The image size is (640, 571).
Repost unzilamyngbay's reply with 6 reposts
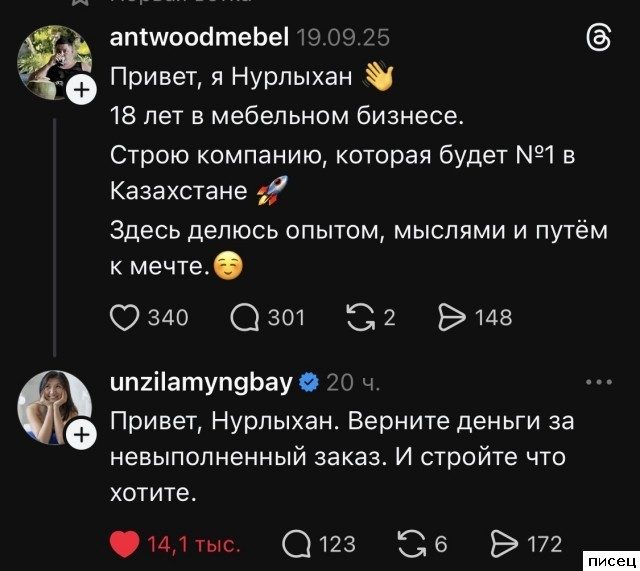coord(411,544)
